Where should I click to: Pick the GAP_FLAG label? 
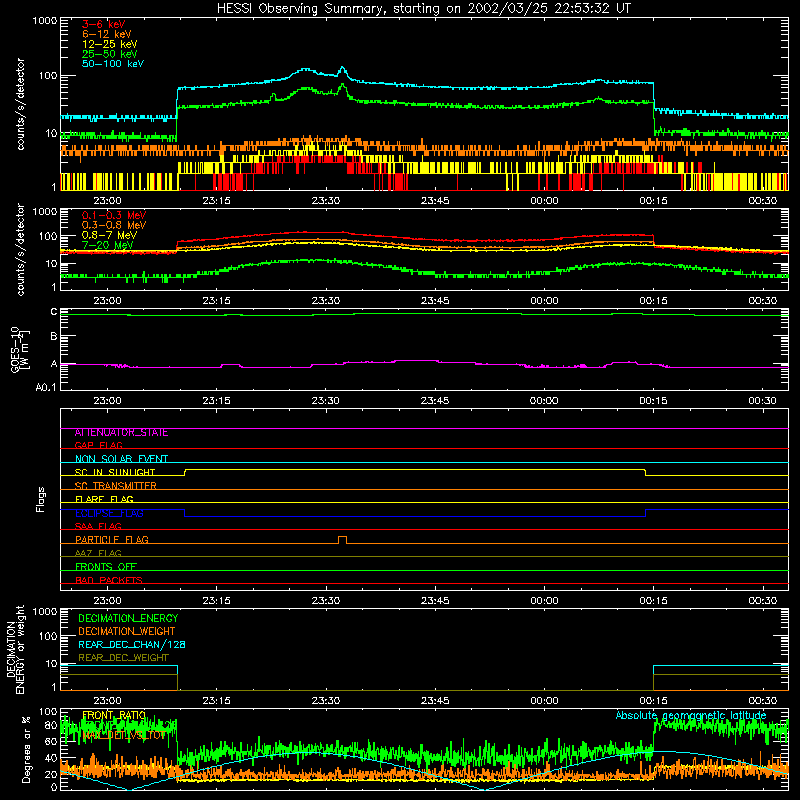click(98, 445)
